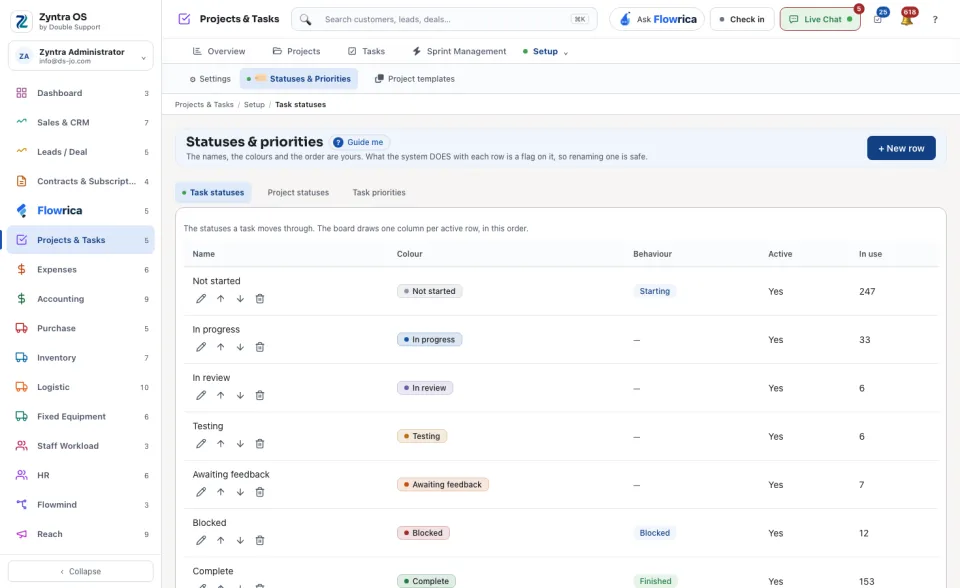Click the Check in button
The height and width of the screenshot is (588, 960).
pyautogui.click(x=742, y=19)
